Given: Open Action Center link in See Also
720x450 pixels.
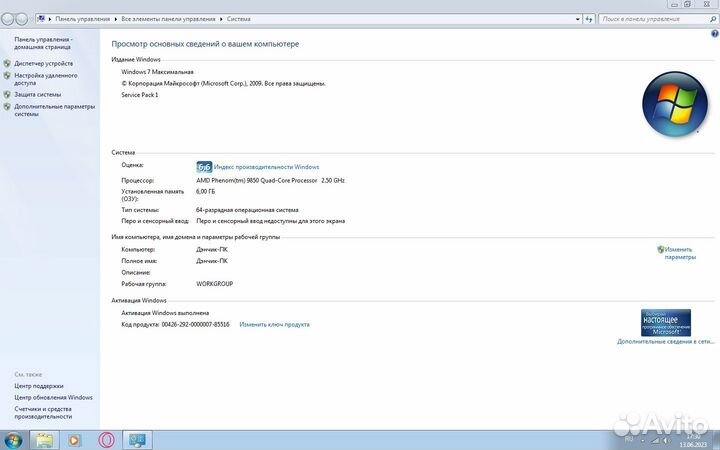Looking at the screenshot, I should 39,385.
